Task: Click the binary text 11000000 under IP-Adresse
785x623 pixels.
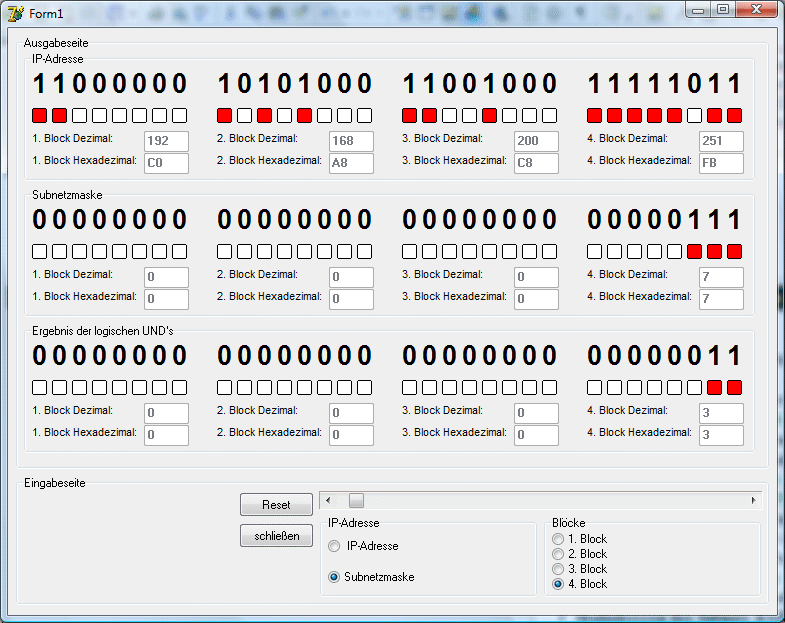Action: pyautogui.click(x=110, y=84)
